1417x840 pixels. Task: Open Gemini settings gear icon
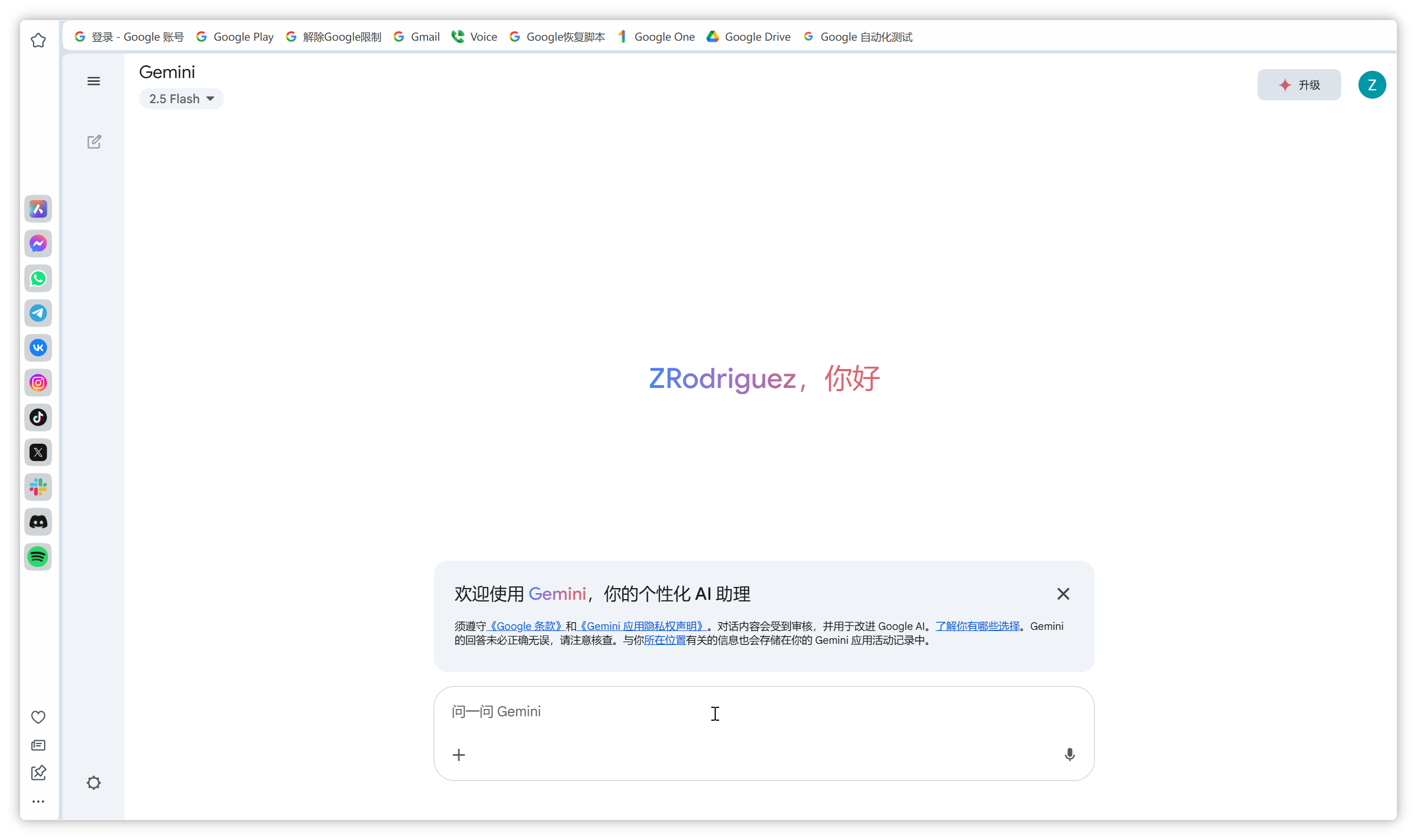[94, 783]
